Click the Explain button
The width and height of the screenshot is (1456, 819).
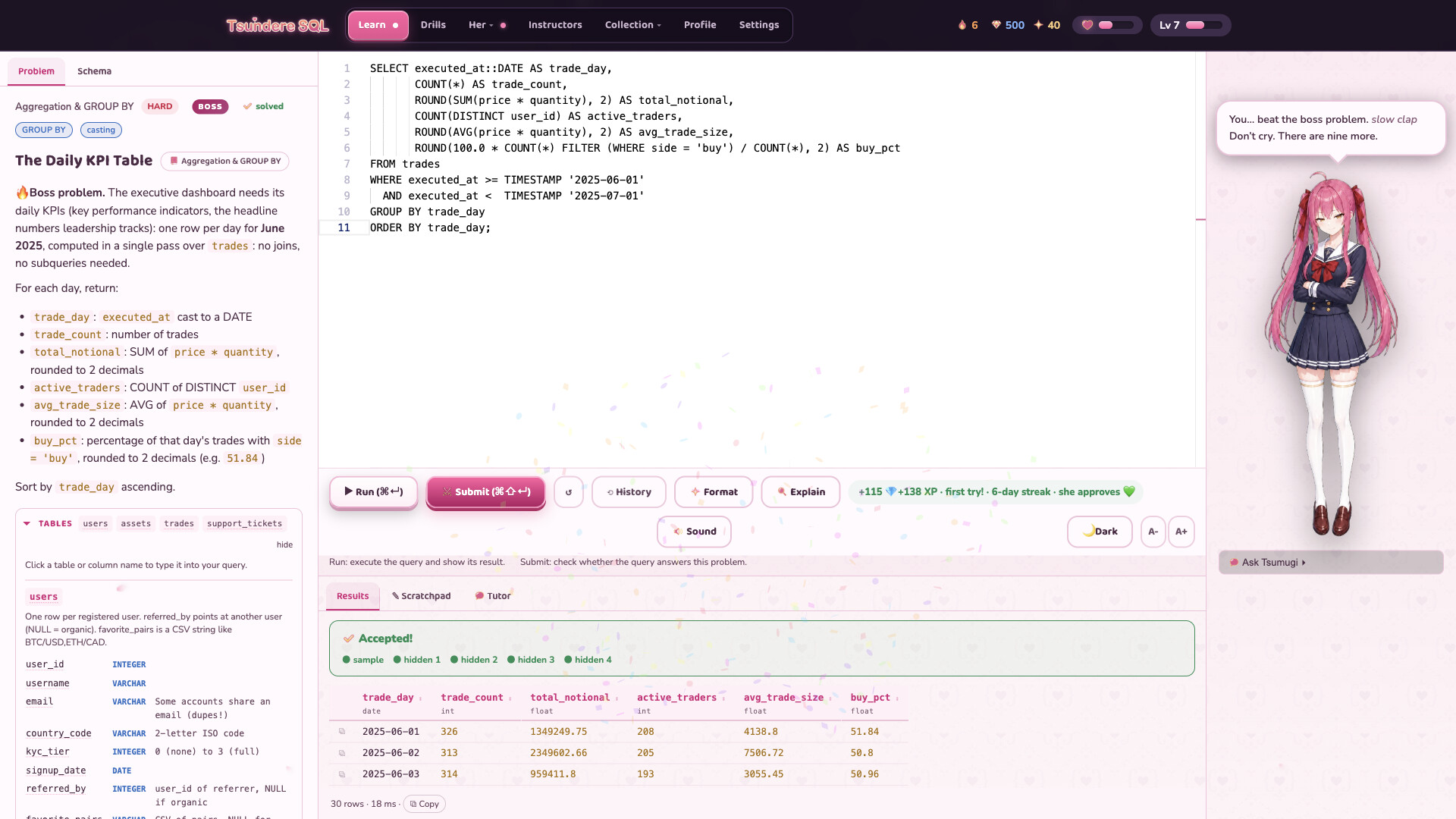pos(801,492)
